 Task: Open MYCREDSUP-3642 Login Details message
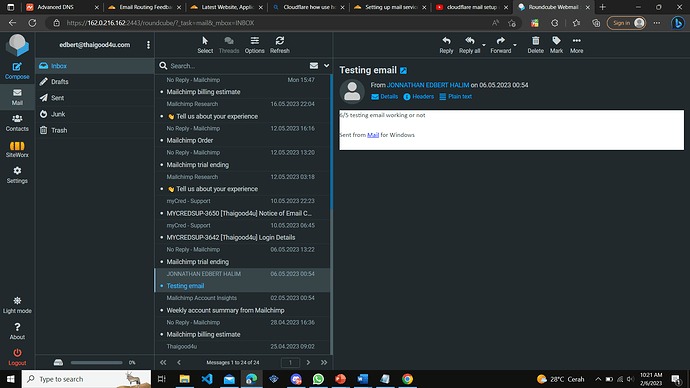pos(242,231)
